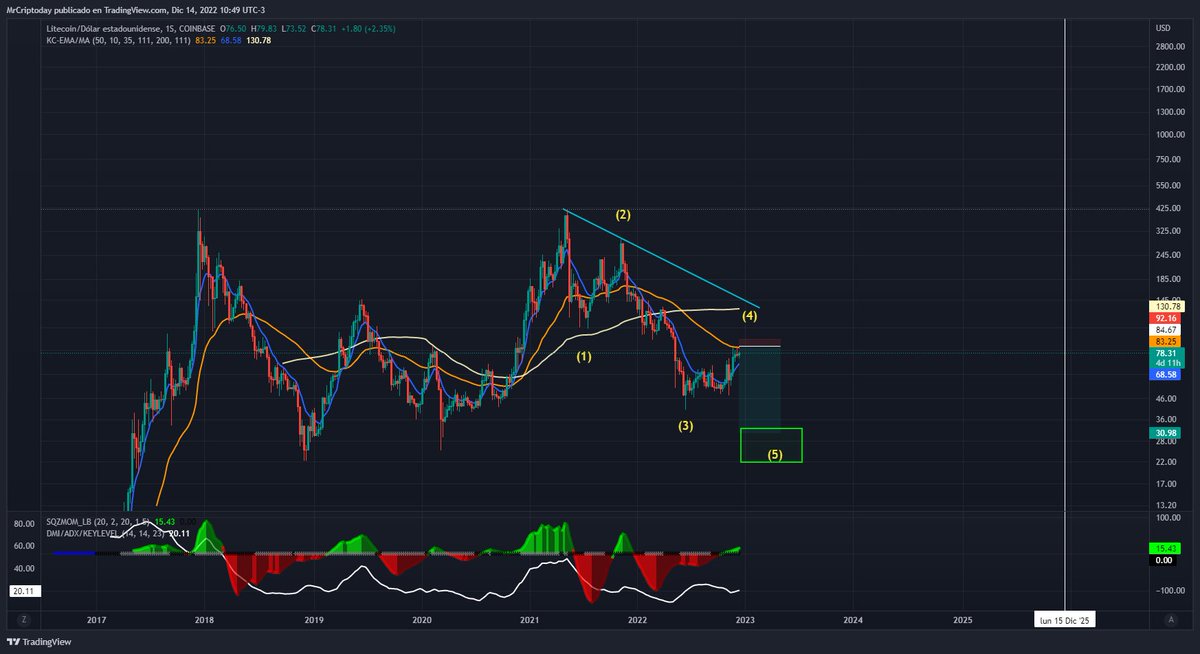
Task: Click the USD currency label on price axis
Action: click(x=1162, y=28)
